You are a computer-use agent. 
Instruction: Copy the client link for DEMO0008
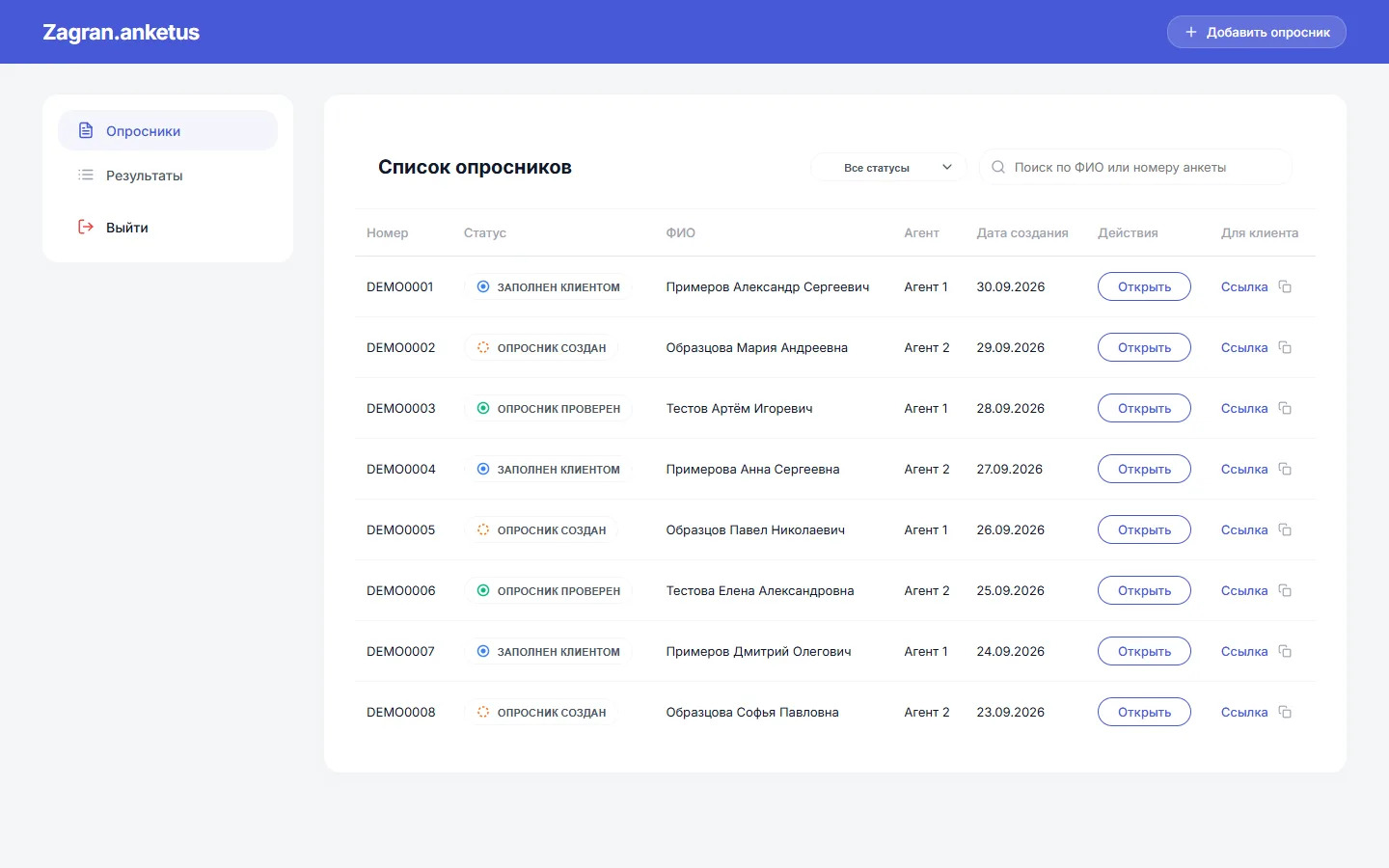1285,712
